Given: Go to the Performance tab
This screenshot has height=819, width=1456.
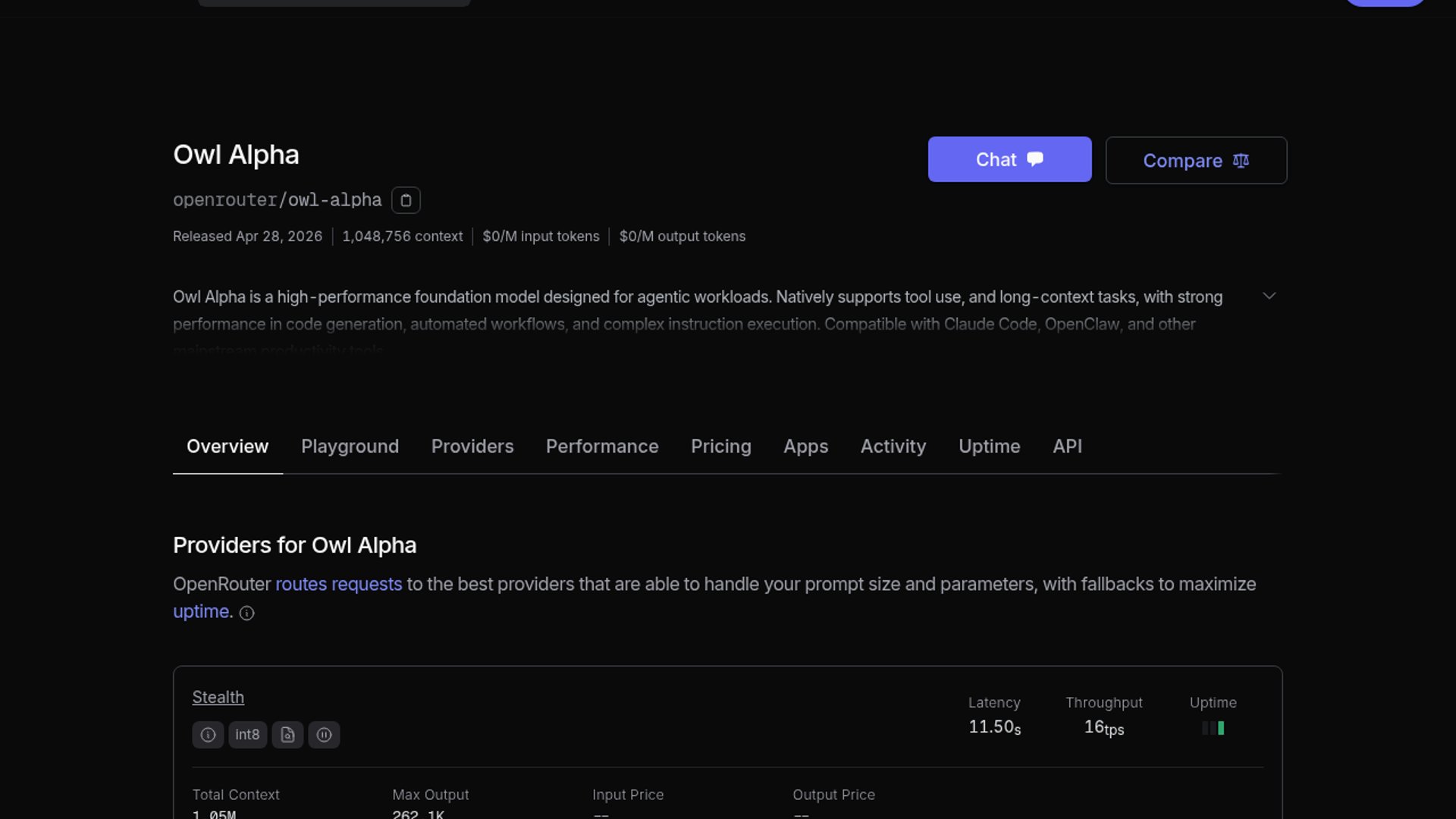Looking at the screenshot, I should click(x=601, y=447).
